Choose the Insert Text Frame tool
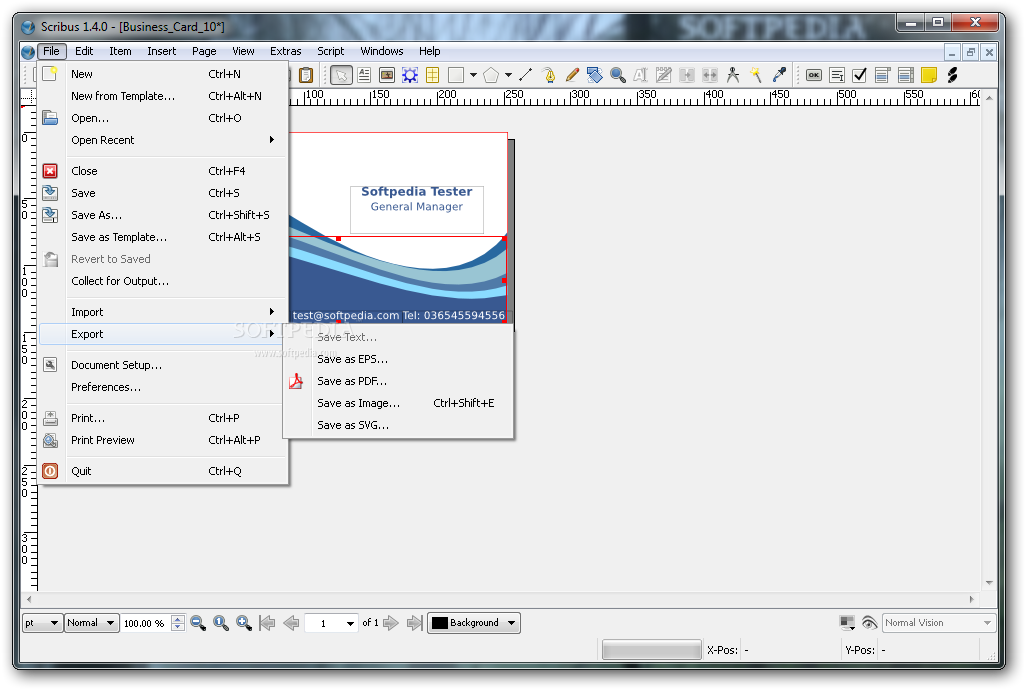 click(x=364, y=75)
